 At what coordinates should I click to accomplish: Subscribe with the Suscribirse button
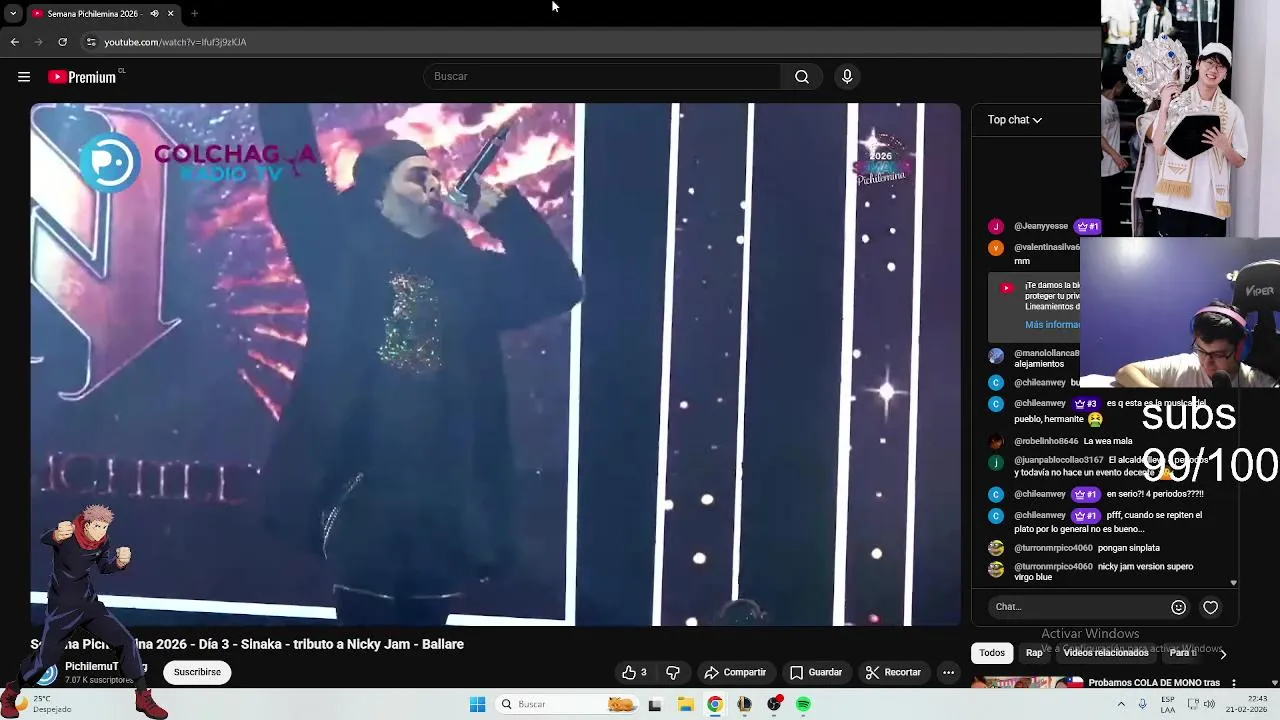tap(197, 672)
